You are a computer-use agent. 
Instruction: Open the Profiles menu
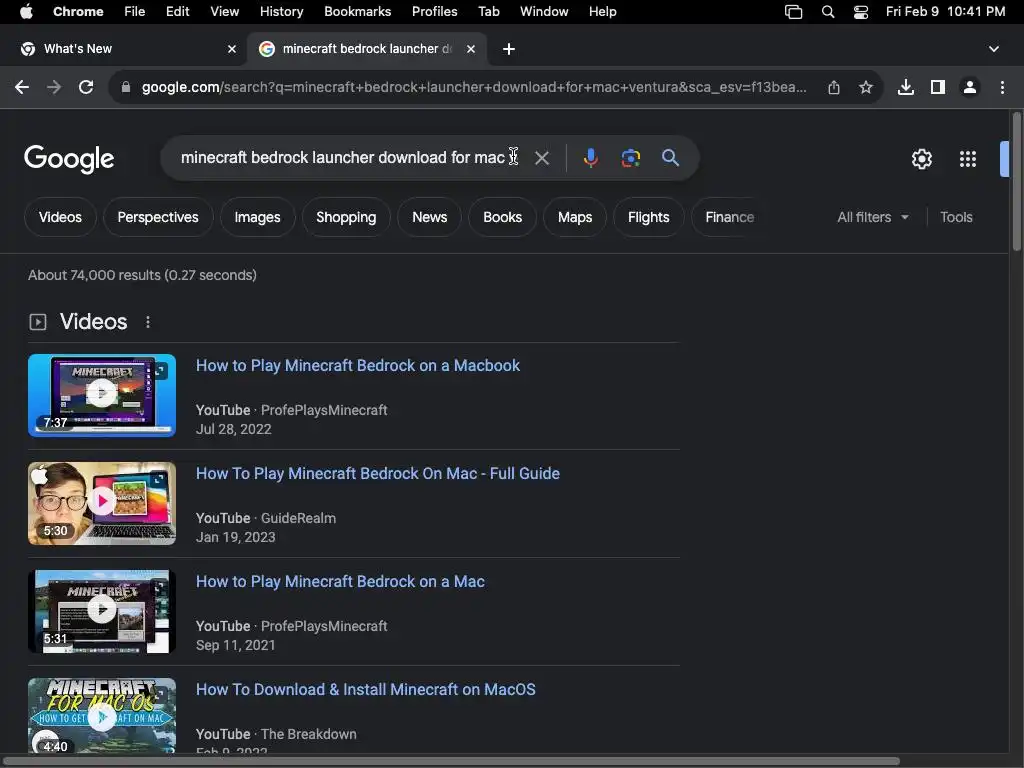[434, 12]
